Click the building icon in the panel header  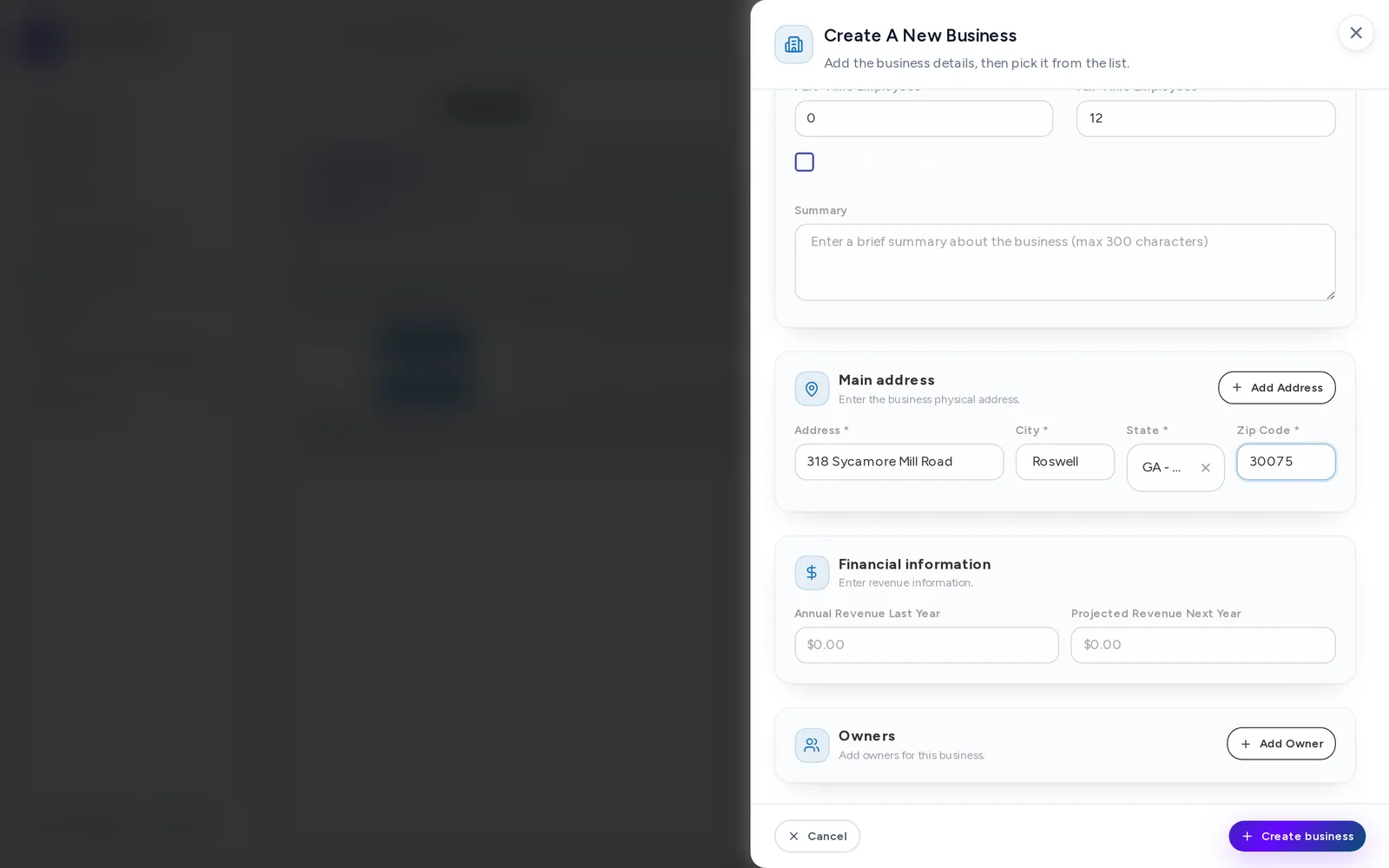click(x=793, y=44)
